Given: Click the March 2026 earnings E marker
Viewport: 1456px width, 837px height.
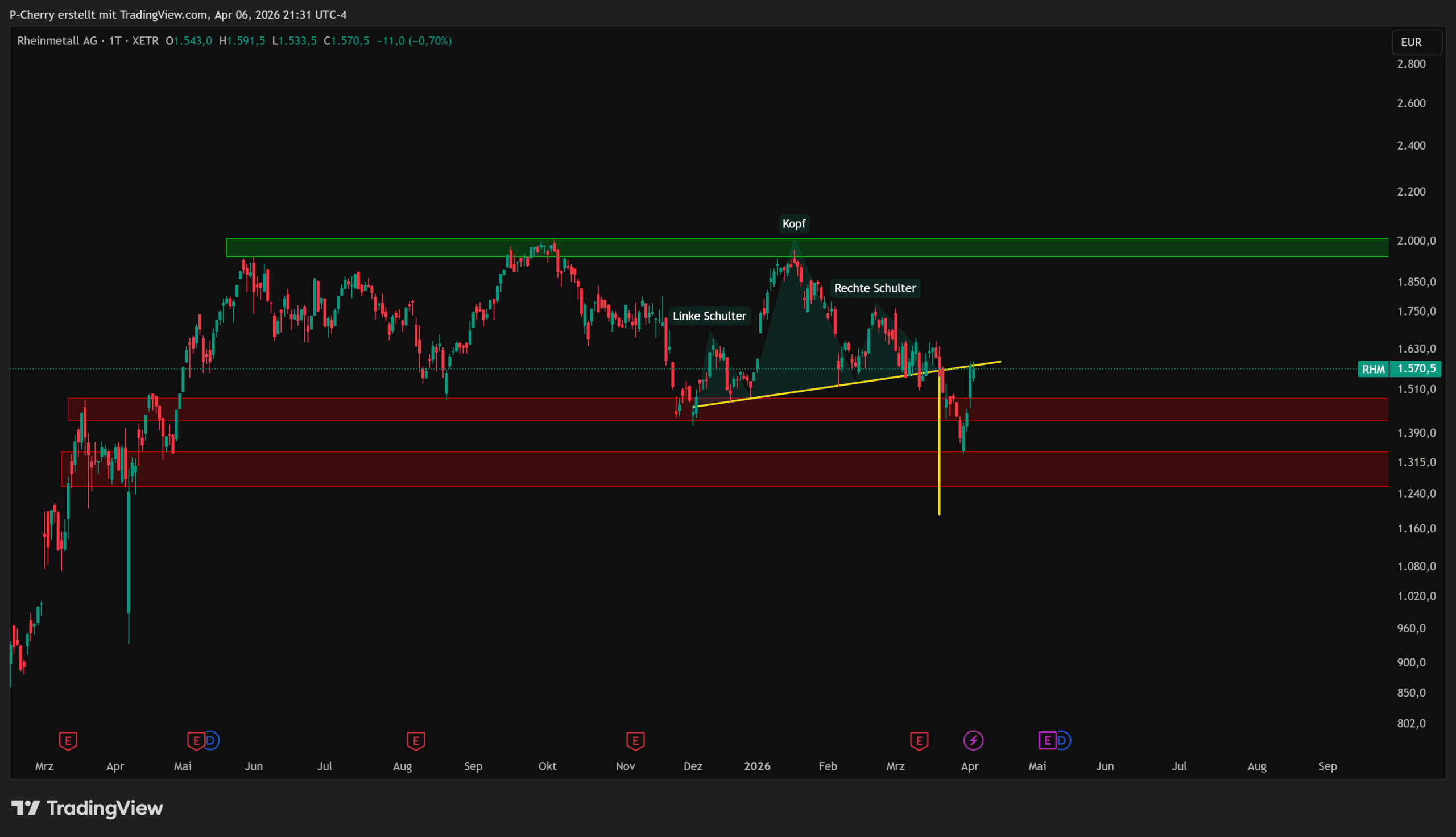Looking at the screenshot, I should coord(919,740).
